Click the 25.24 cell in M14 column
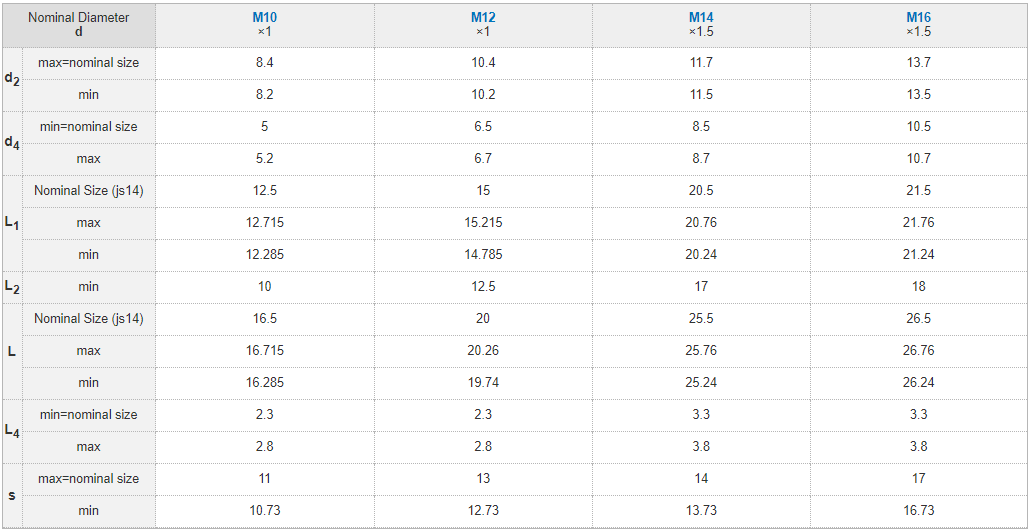Screen dimensions: 1029x530 (701, 383)
